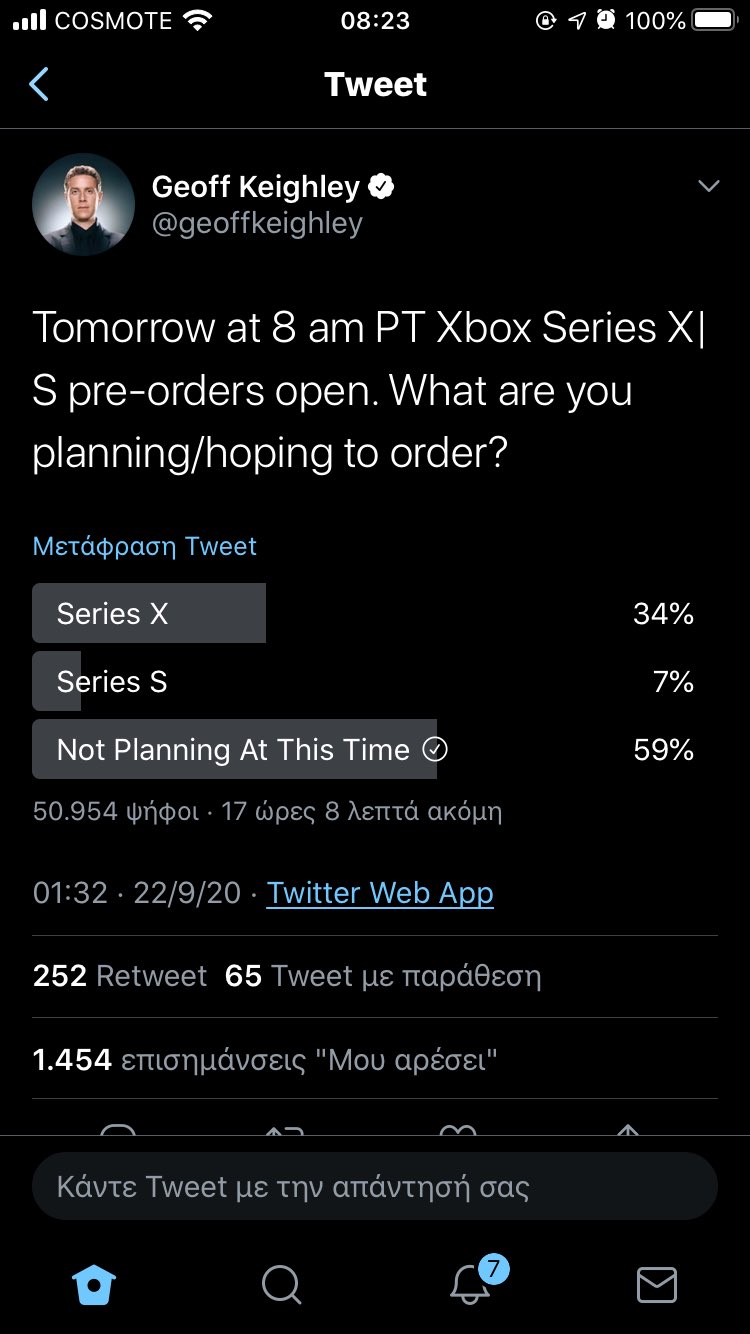This screenshot has width=750, height=1334.
Task: Select the Series X poll option
Action: pyautogui.click(x=364, y=613)
